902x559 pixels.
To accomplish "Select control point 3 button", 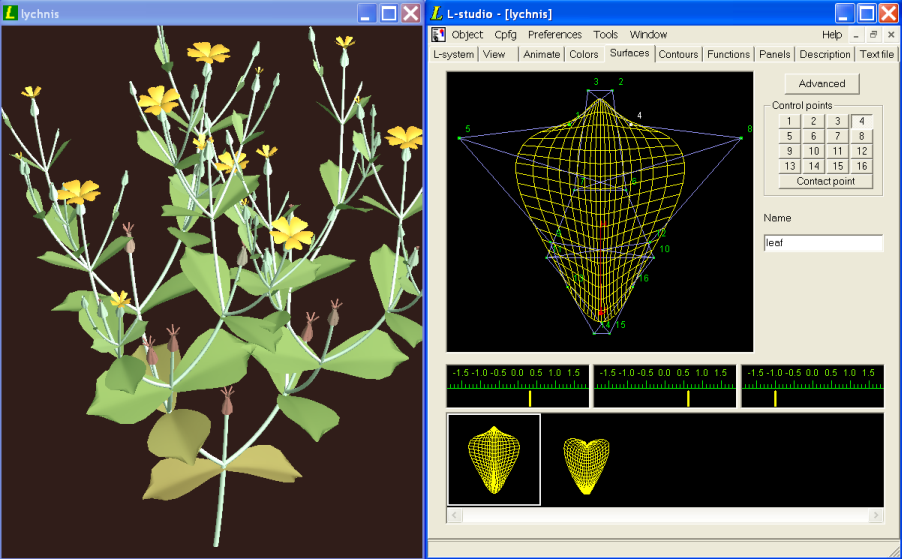I will tap(838, 121).
